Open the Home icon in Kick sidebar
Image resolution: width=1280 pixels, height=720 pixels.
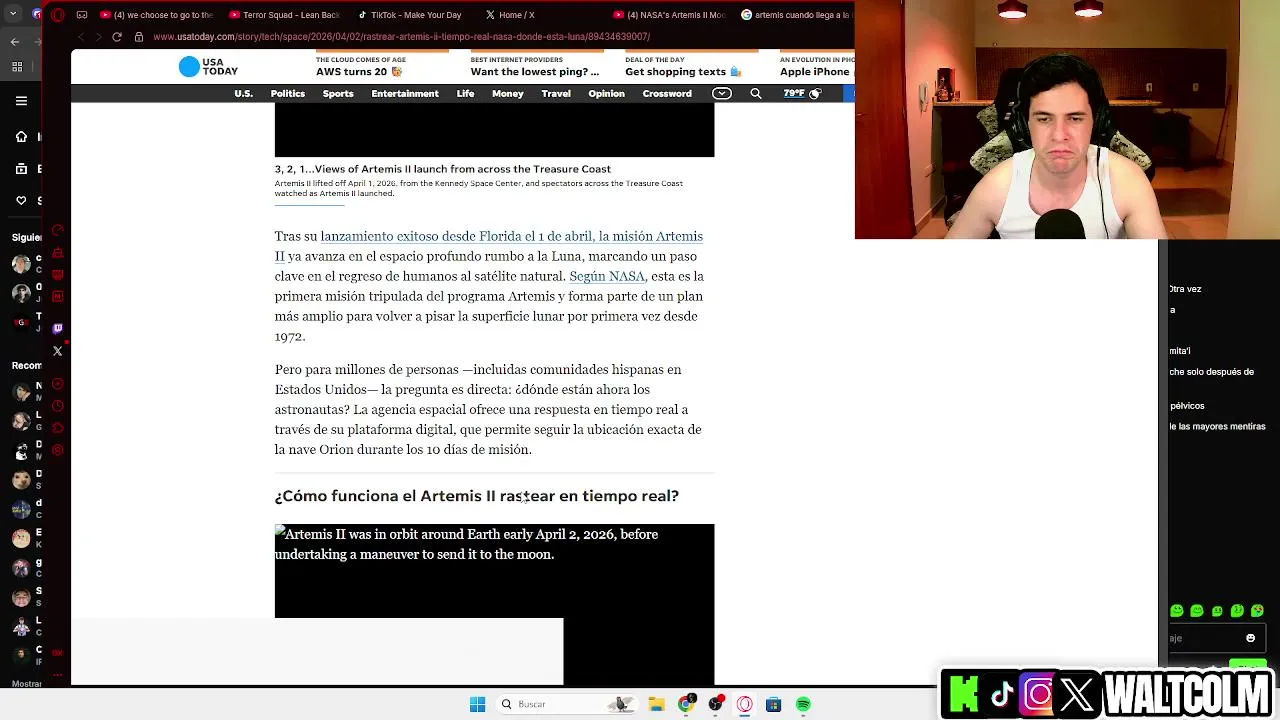(21, 137)
